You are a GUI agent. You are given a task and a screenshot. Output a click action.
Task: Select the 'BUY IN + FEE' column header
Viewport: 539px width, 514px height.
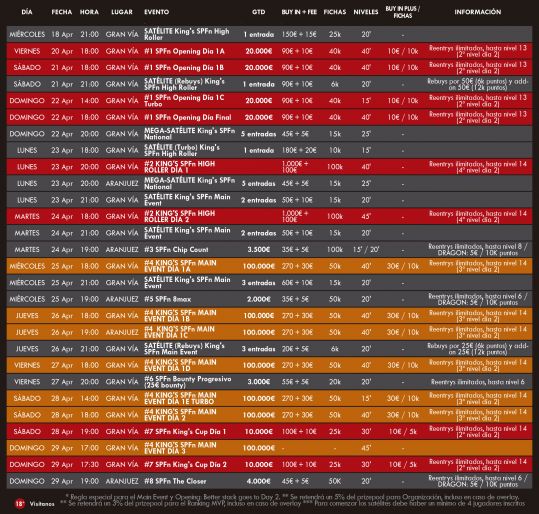[299, 12]
